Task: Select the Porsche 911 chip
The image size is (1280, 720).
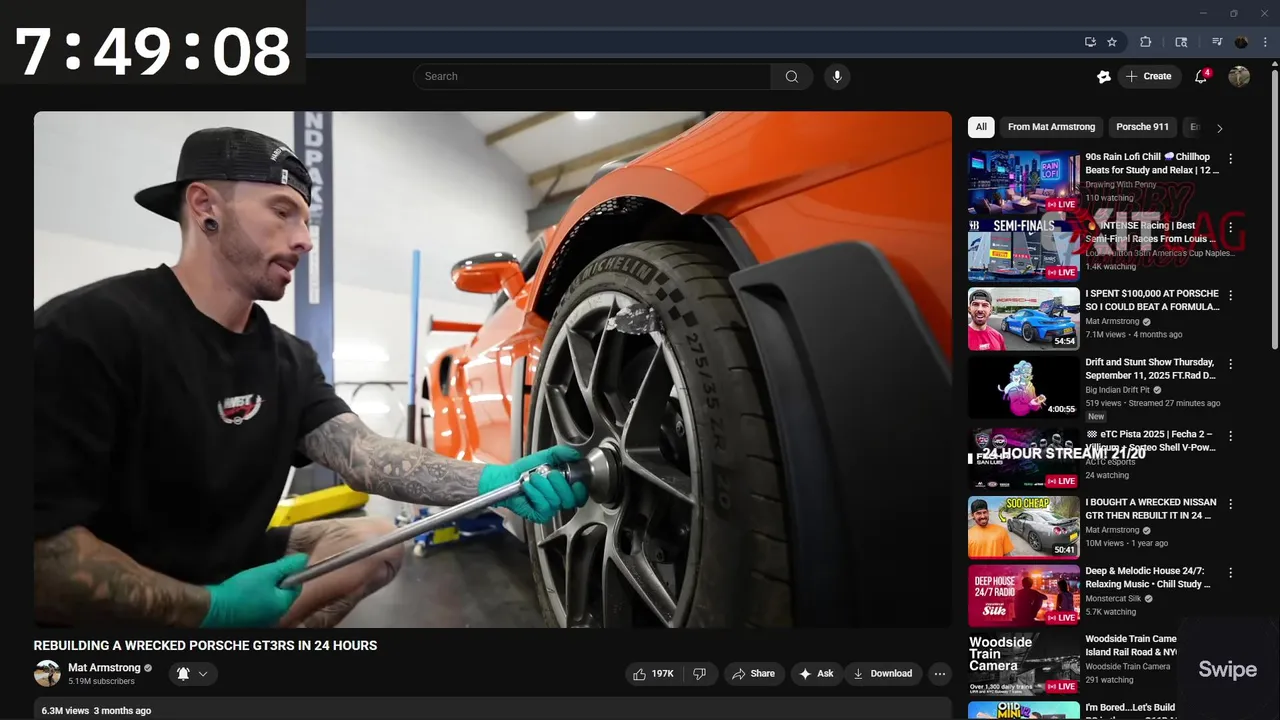Action: point(1142,127)
